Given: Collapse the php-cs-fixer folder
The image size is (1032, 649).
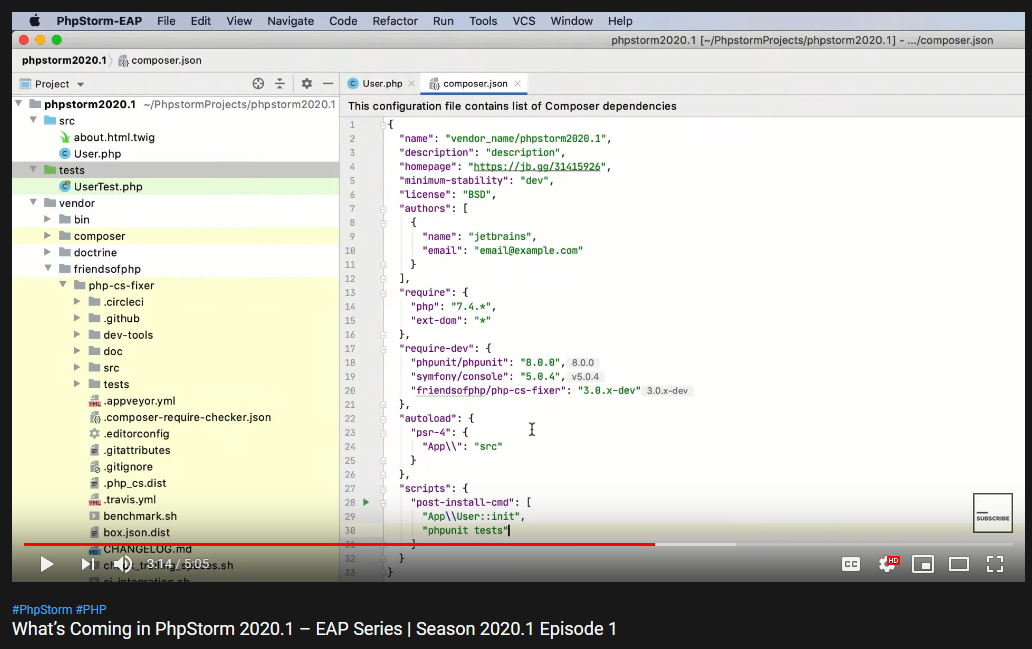Looking at the screenshot, I should coord(63,285).
